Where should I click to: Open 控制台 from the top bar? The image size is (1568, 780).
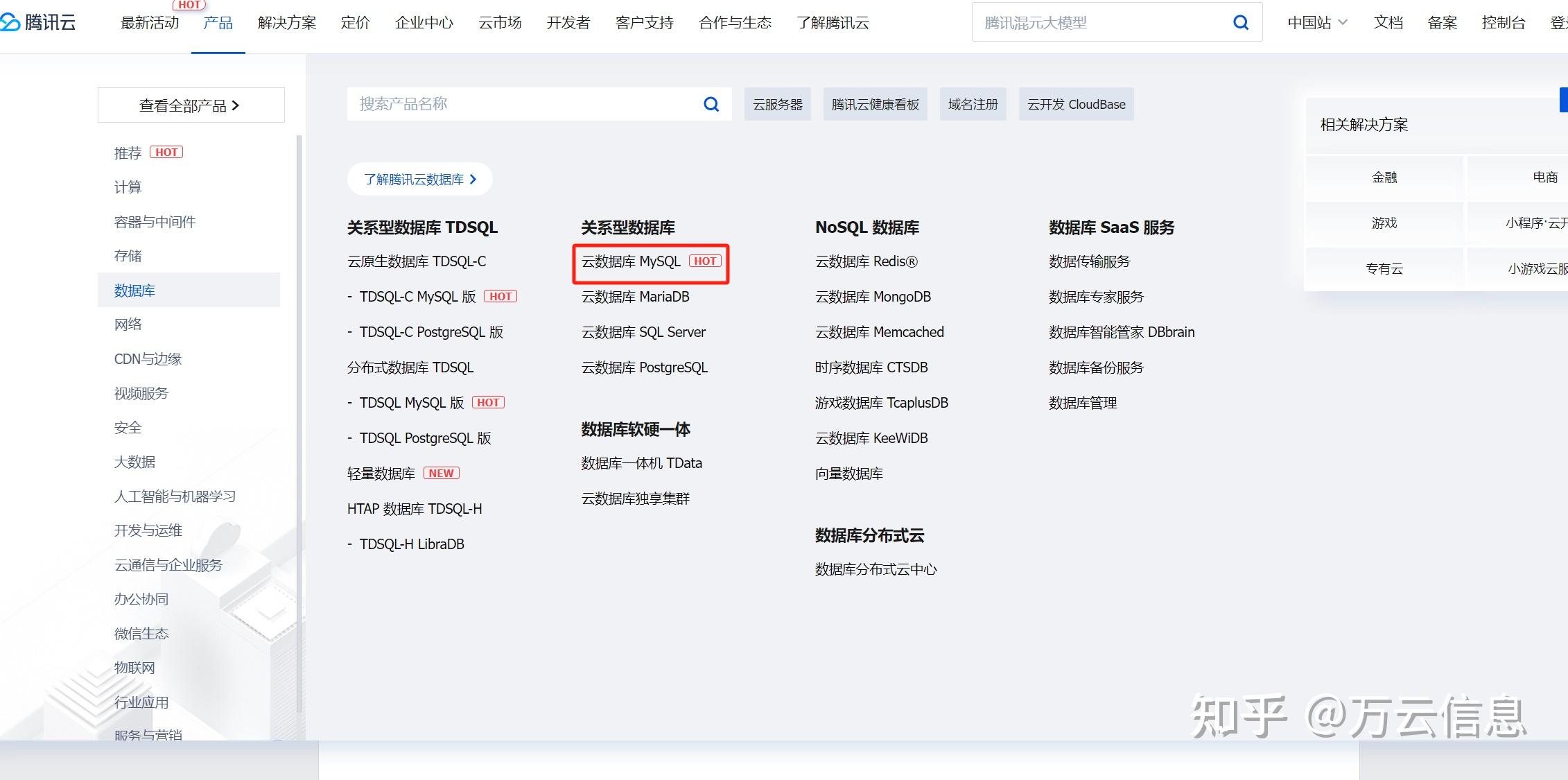(x=1503, y=23)
